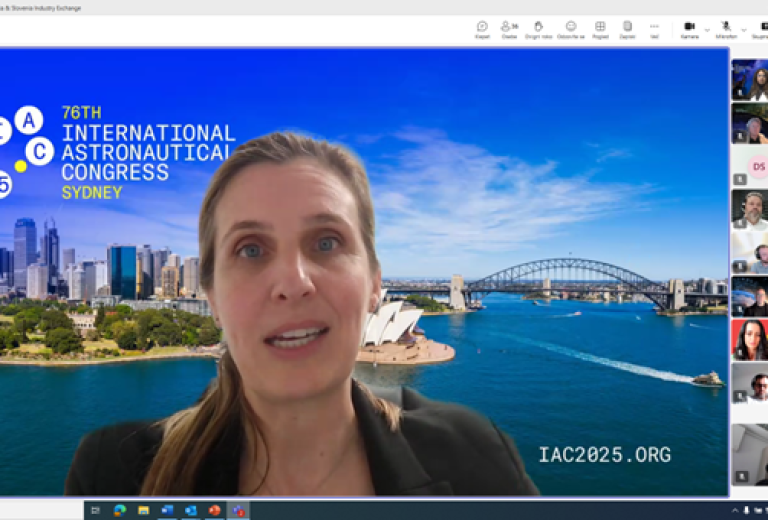Select the bottom thumbnail showing a ceiling

(x=750, y=455)
